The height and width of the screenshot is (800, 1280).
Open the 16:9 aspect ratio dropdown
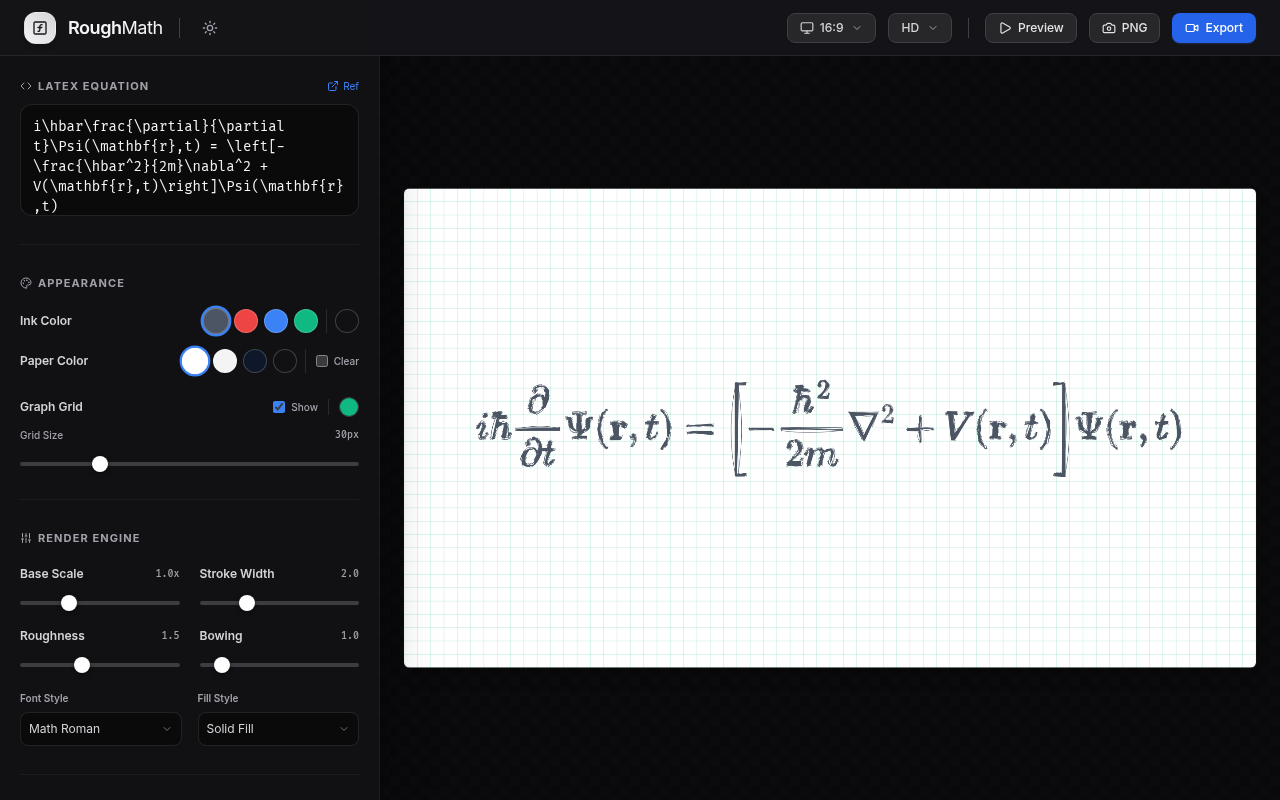(x=831, y=28)
